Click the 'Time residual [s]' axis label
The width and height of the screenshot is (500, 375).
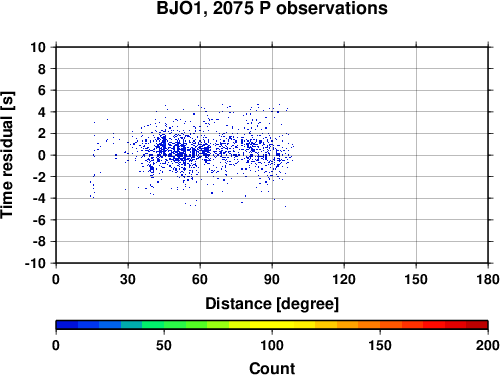7,155
